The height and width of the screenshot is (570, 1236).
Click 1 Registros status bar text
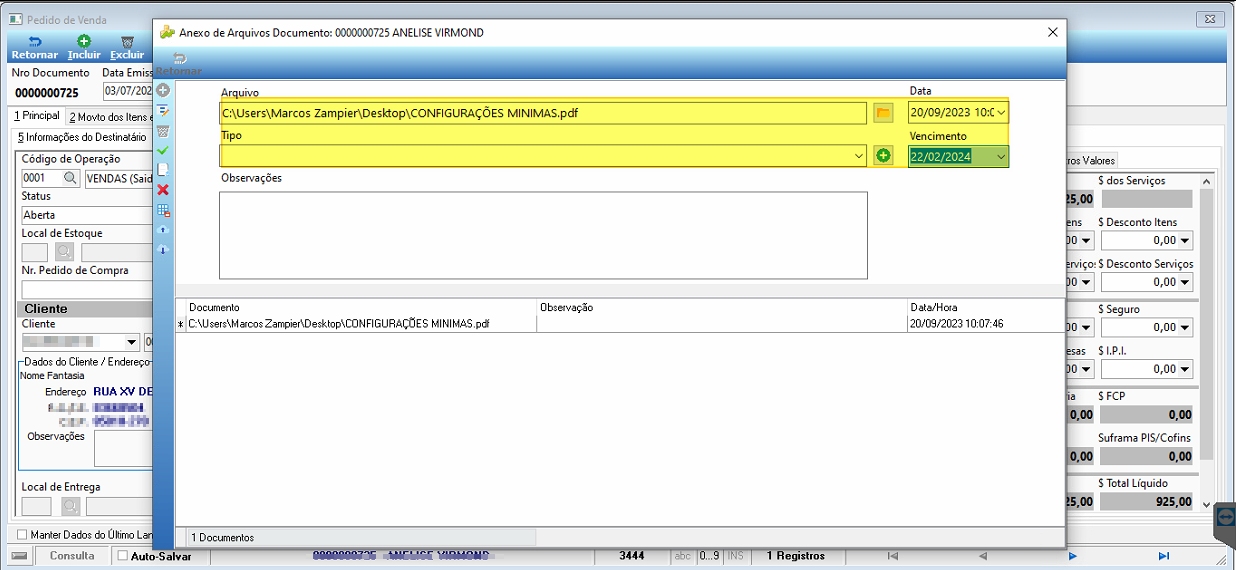[796, 556]
